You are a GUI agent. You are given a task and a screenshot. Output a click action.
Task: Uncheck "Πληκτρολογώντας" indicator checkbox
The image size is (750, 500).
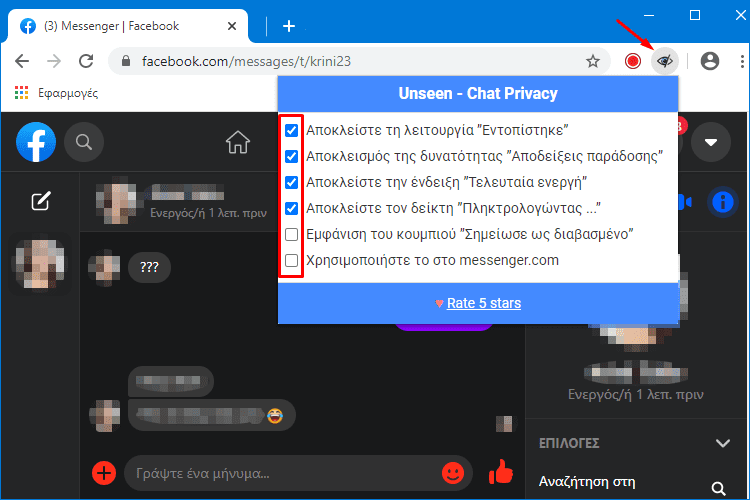tap(291, 209)
